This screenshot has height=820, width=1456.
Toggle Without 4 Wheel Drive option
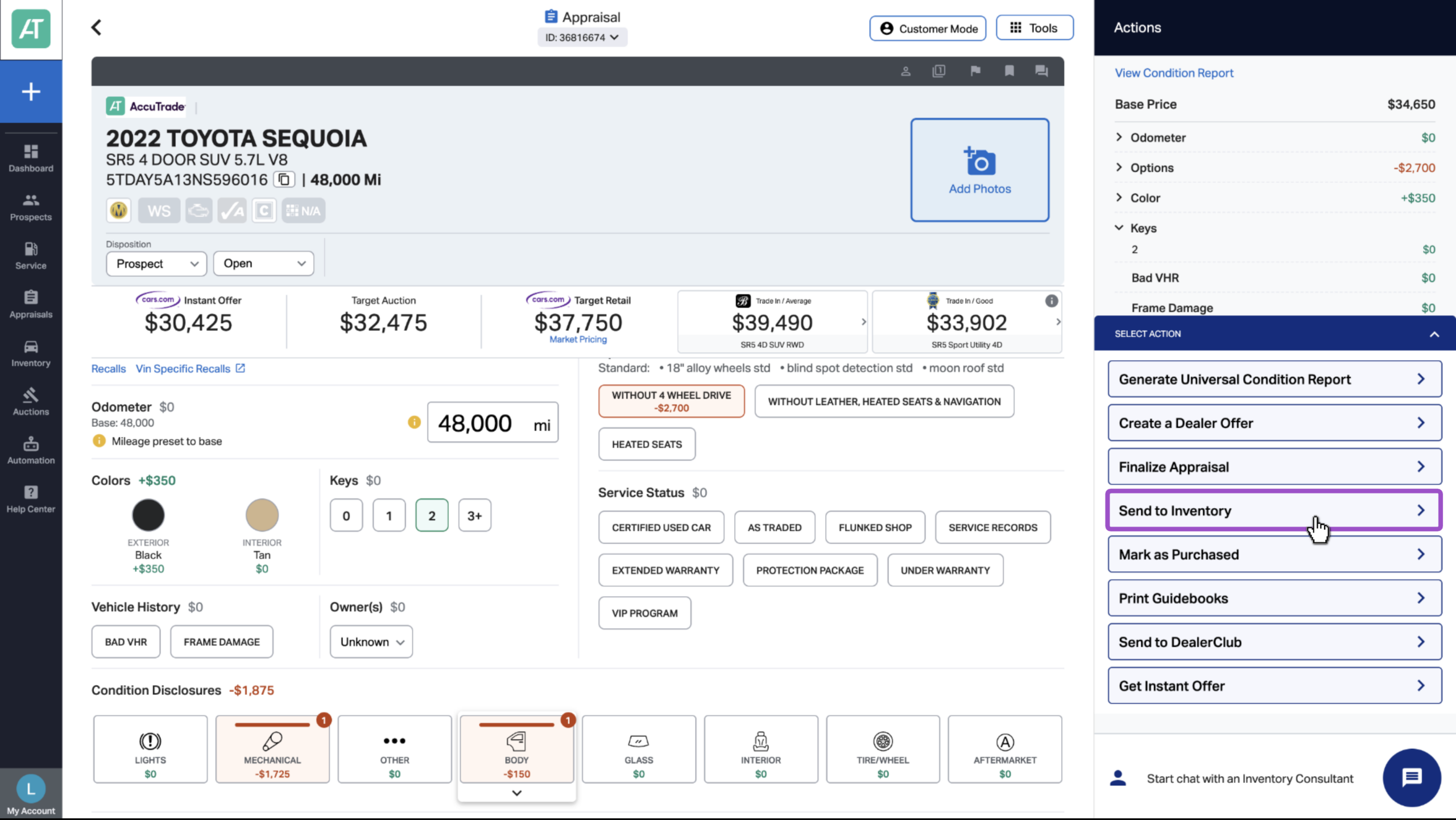[x=671, y=401]
